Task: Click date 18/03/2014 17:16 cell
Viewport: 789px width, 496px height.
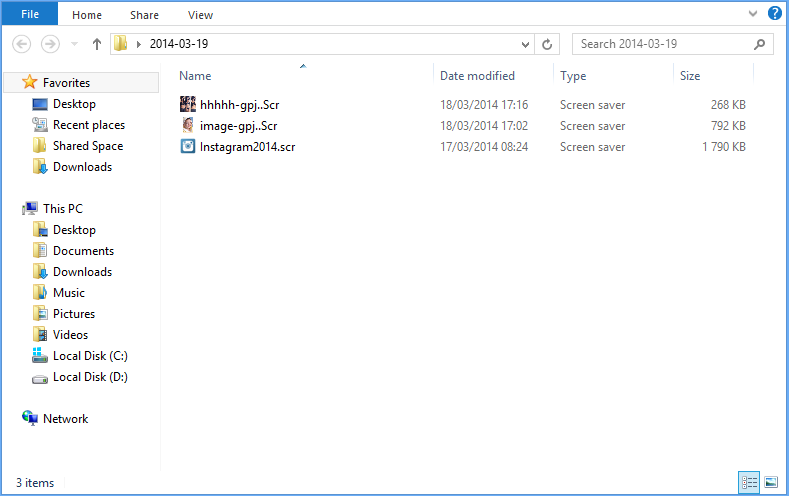Action: pyautogui.click(x=484, y=105)
